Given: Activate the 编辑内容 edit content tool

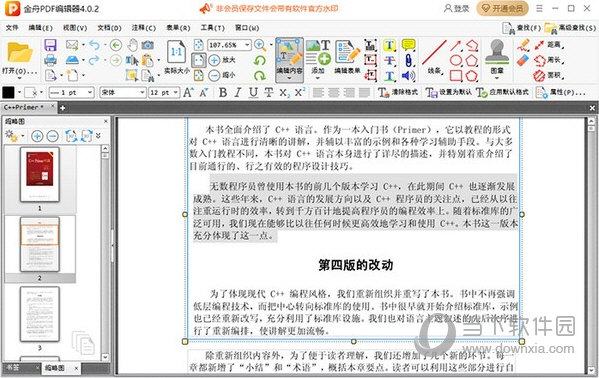Looking at the screenshot, I should (x=289, y=60).
